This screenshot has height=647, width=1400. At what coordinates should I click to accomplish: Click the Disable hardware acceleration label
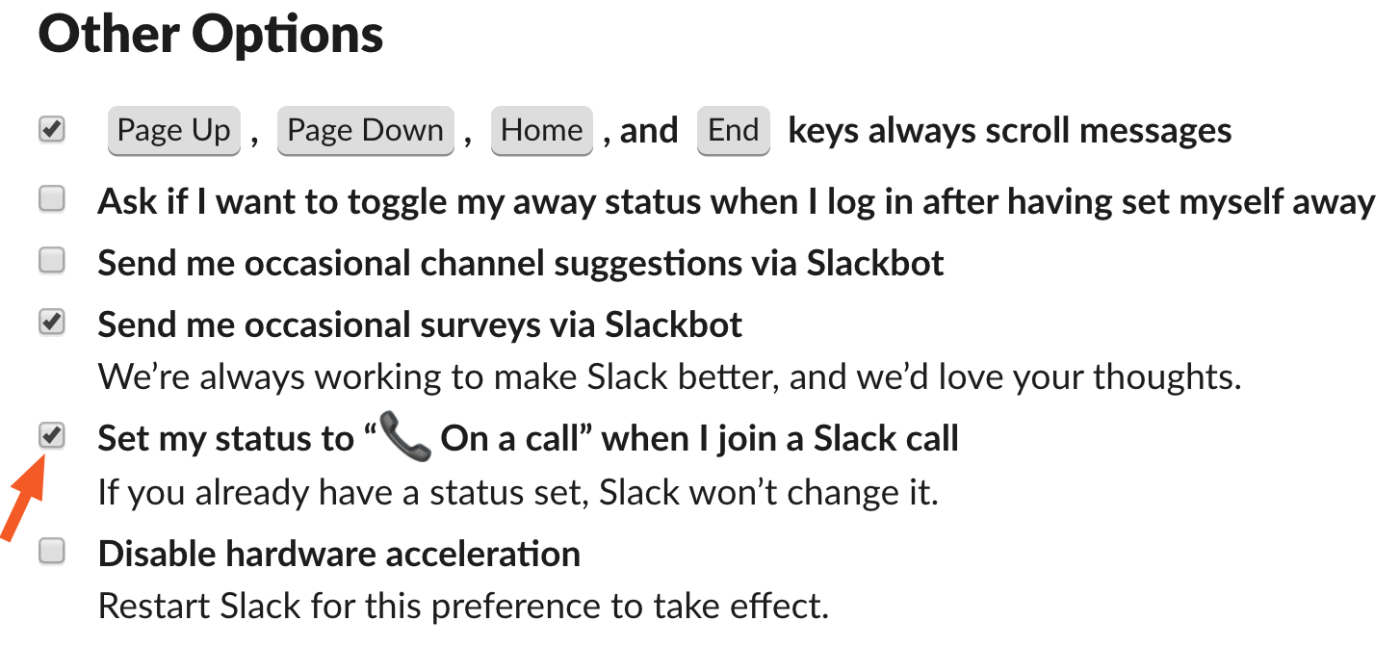pos(339,552)
